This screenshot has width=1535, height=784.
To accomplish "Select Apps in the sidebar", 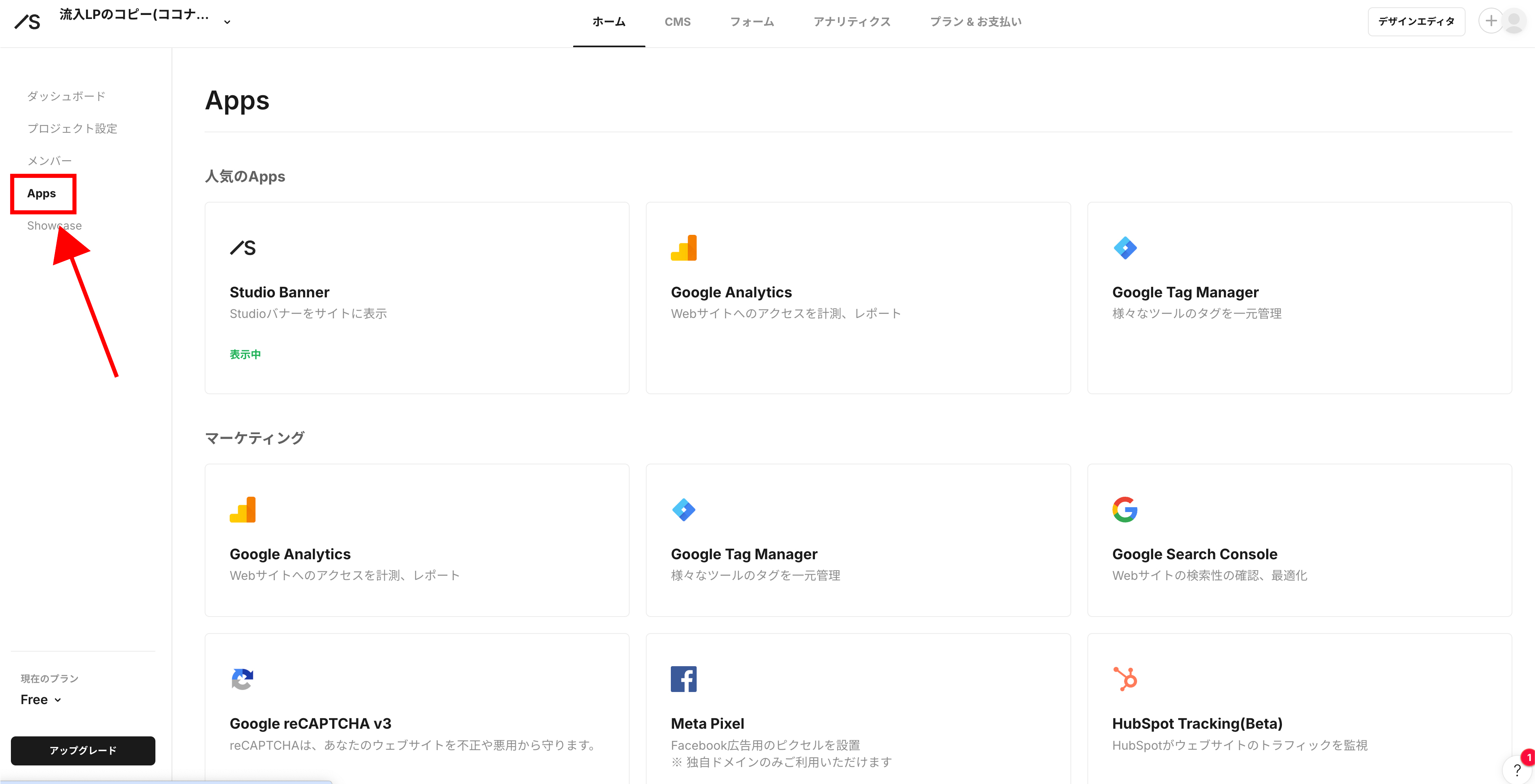I will (x=42, y=193).
